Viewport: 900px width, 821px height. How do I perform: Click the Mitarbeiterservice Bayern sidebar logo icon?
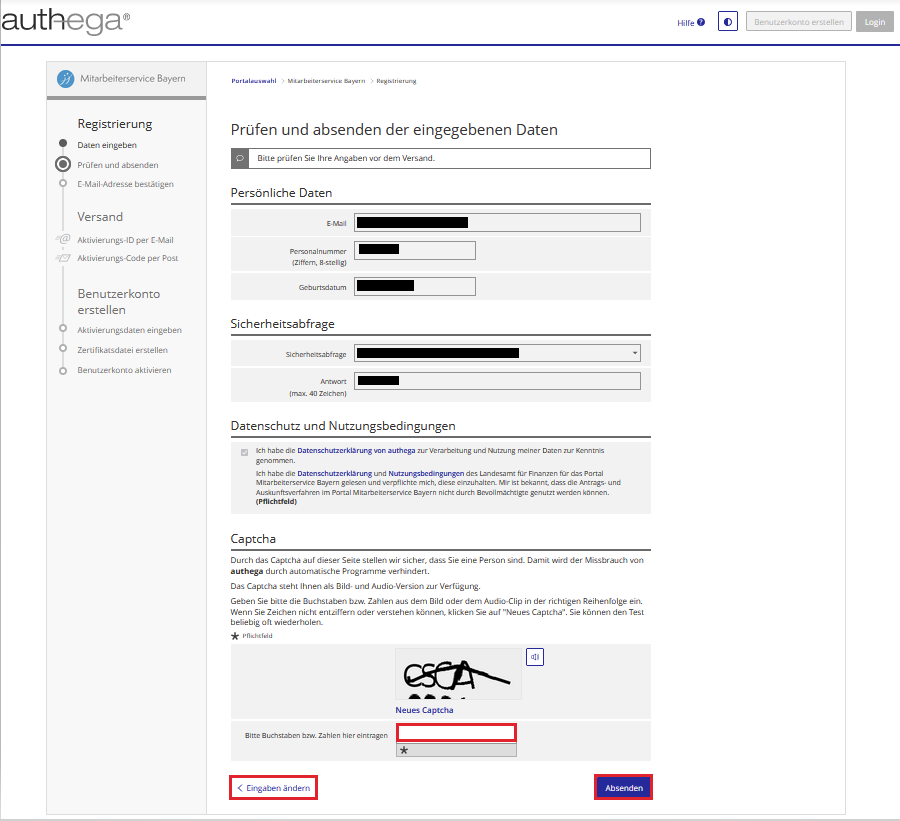[x=65, y=79]
